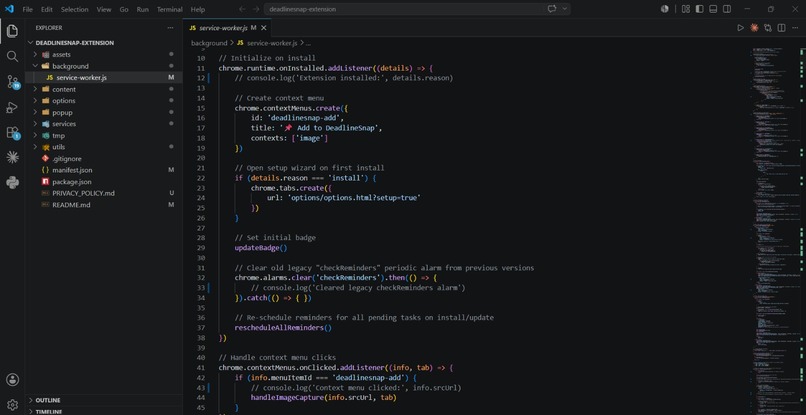Open the Selection menu
This screenshot has width=806, height=415.
[x=75, y=9]
